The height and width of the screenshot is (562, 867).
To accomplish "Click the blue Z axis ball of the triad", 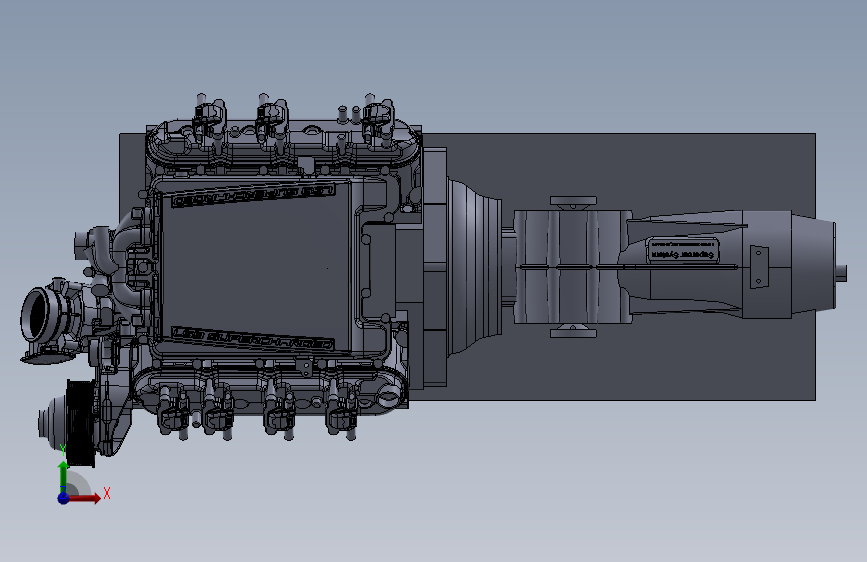I will click(63, 498).
